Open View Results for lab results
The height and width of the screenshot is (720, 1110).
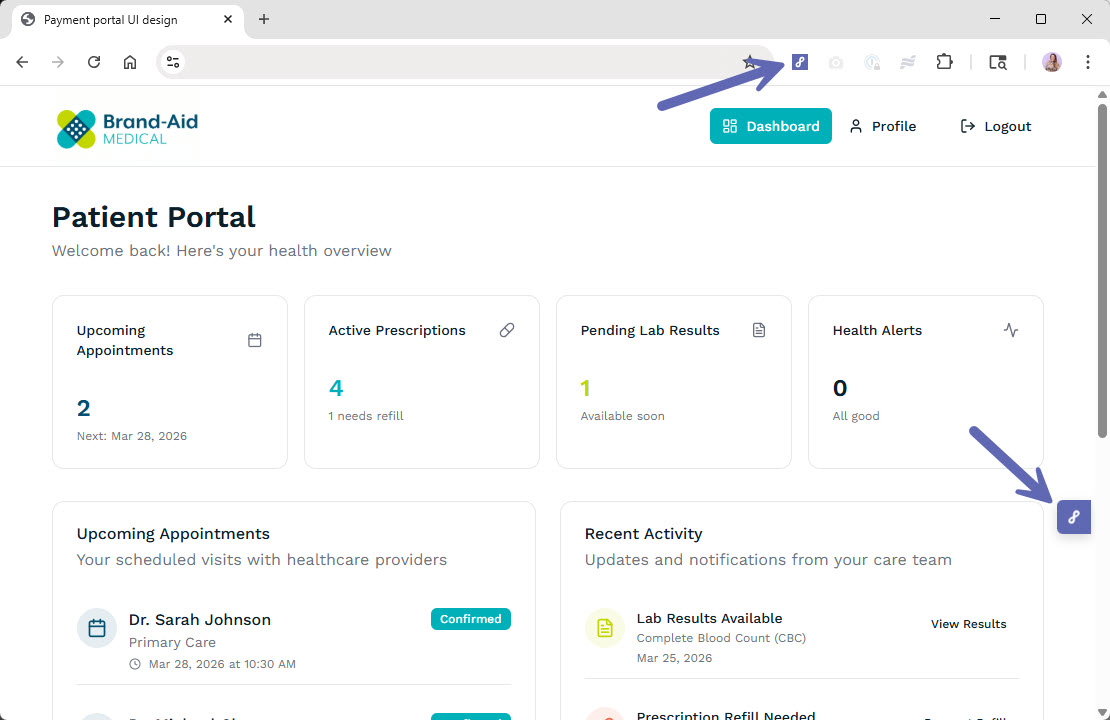click(x=968, y=624)
